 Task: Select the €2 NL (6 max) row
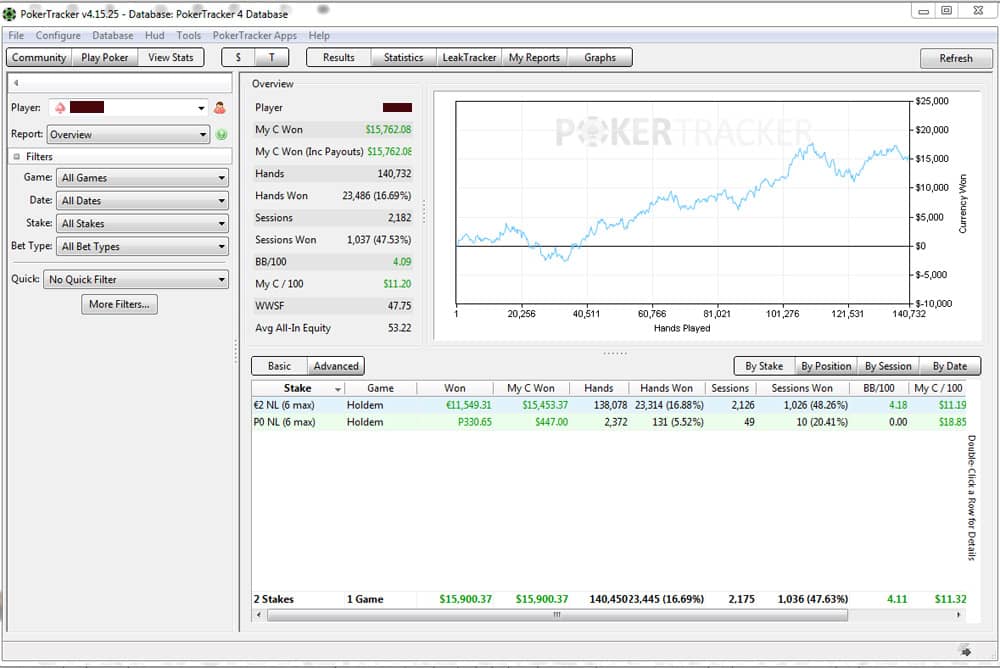coord(609,405)
